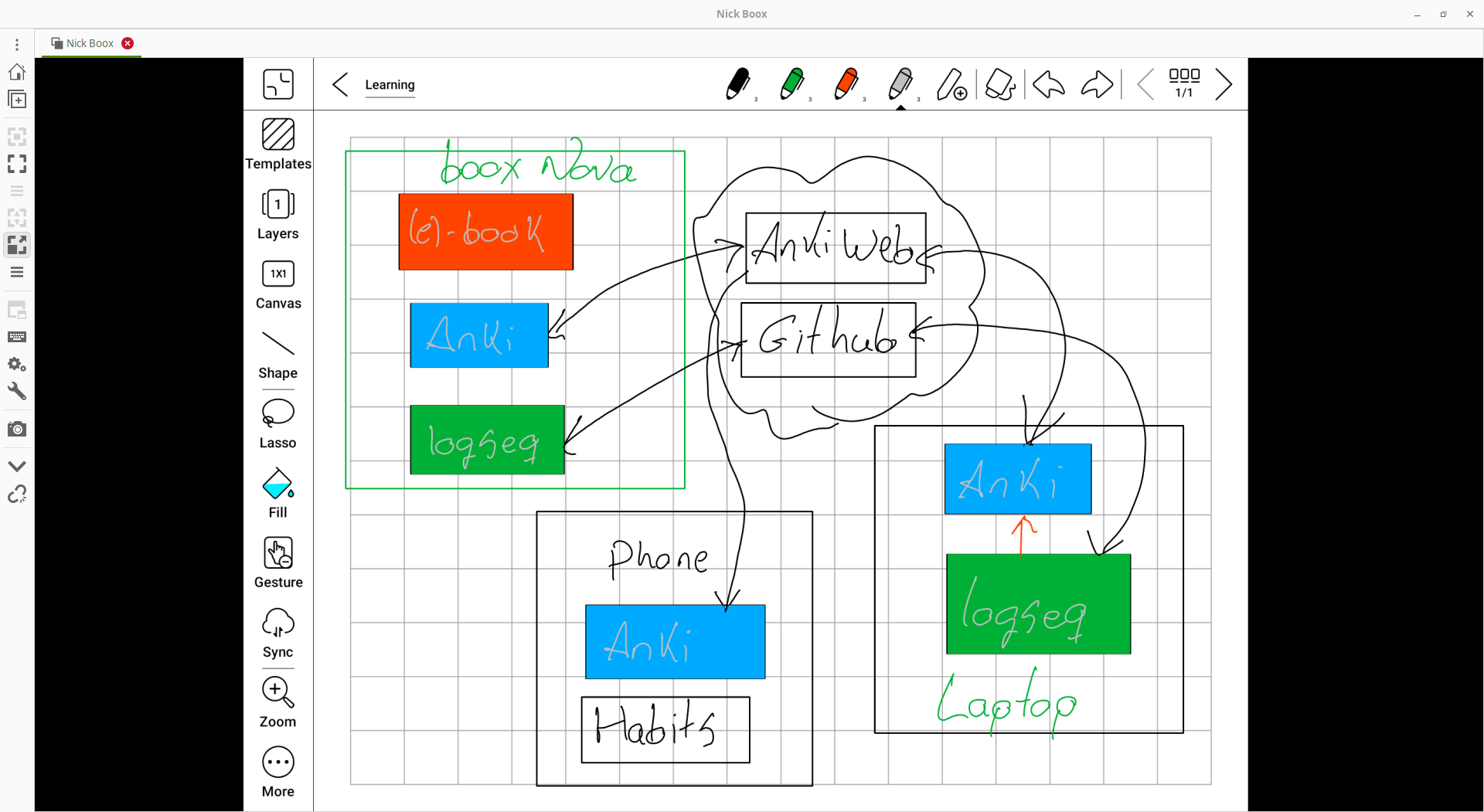Open More options
Viewport: 1484px width, 812px height.
(278, 772)
